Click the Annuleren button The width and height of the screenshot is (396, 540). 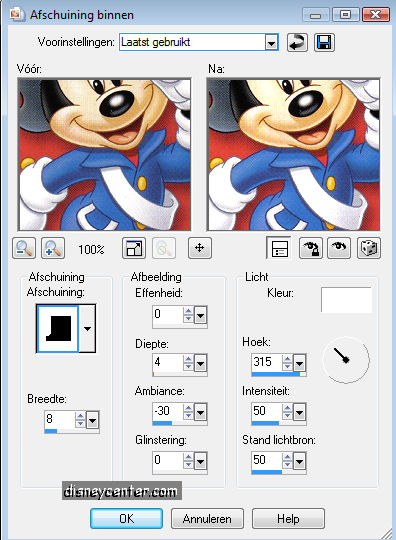[x=207, y=519]
